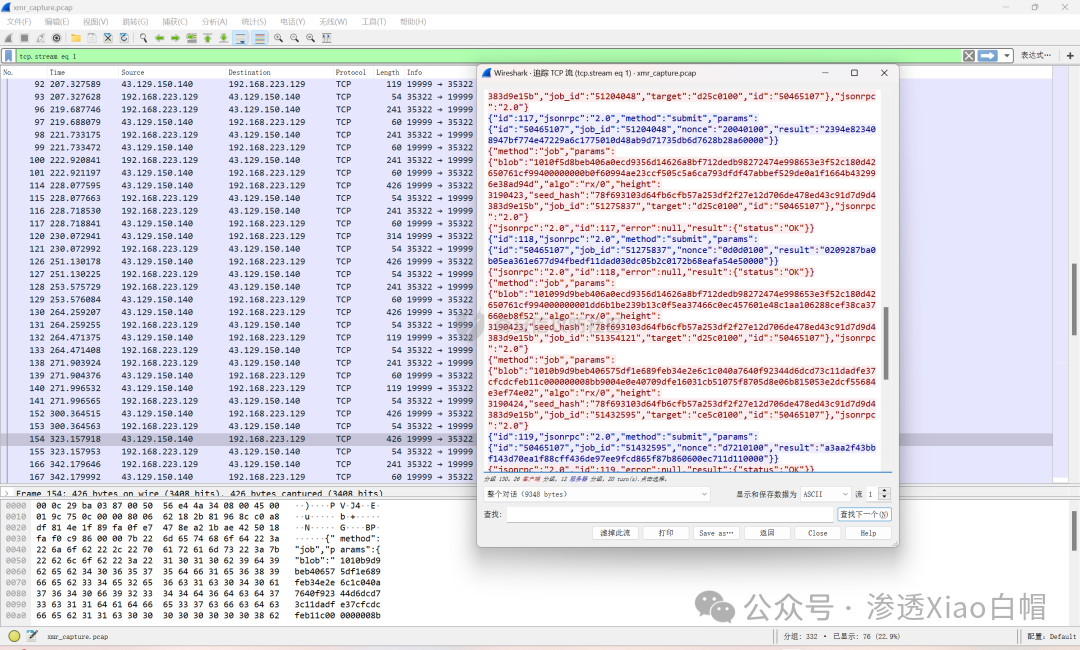Click the 滤掉此流 button
Screen dimensions: 1080x650
tap(615, 533)
